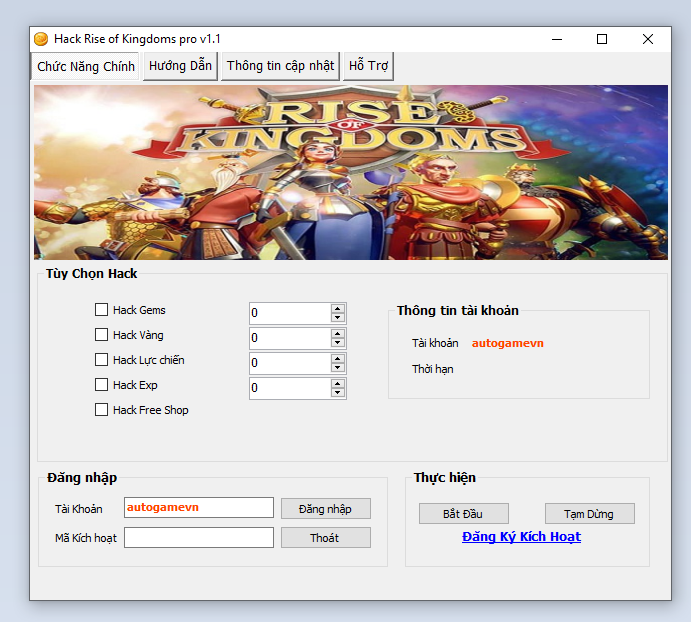This screenshot has width=691, height=622.
Task: Increase the Hack Lực chiến spinner value
Action: coord(338,358)
